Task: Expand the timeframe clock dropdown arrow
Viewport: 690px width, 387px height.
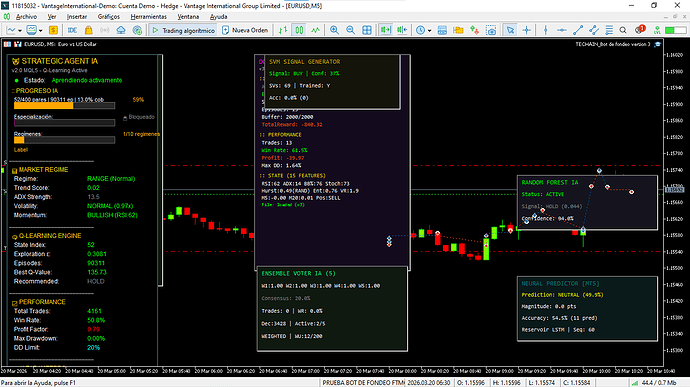Action: coord(429,30)
